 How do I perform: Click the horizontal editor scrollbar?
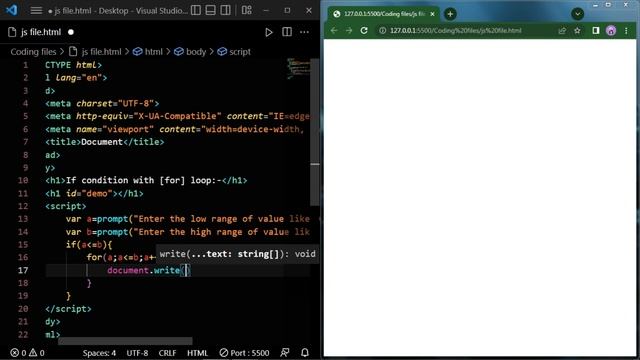click(x=125, y=341)
